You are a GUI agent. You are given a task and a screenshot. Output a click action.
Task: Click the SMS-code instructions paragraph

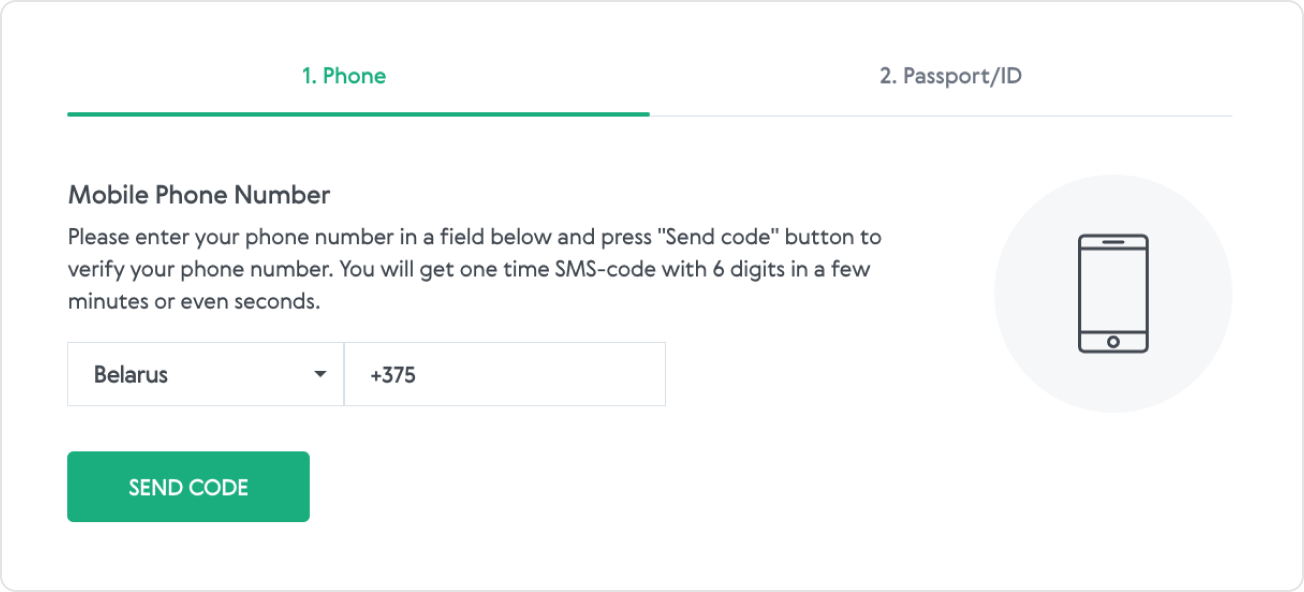[475, 270]
